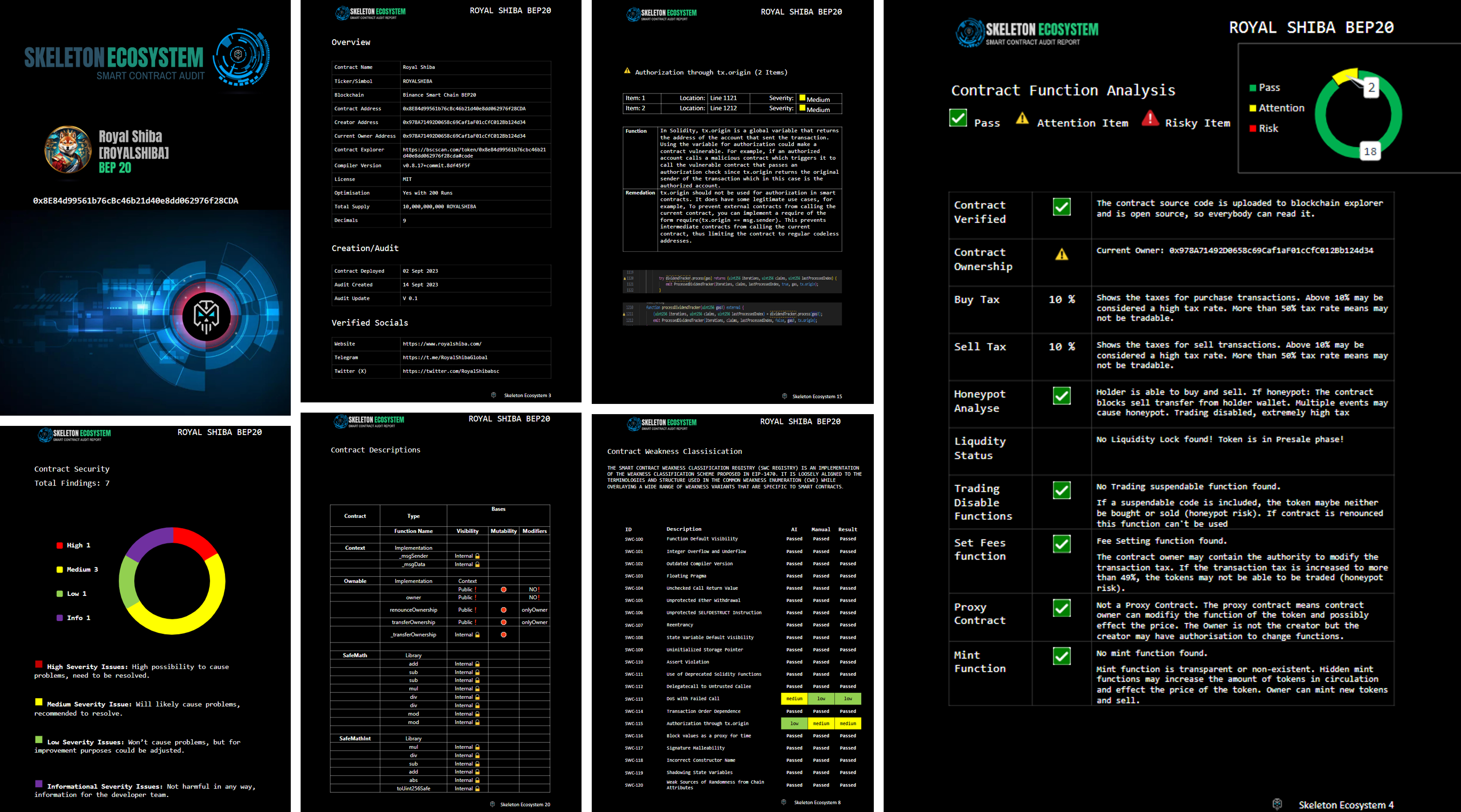
Task: Click the yellow warning icon beside Contract Ownership
Action: (1061, 255)
